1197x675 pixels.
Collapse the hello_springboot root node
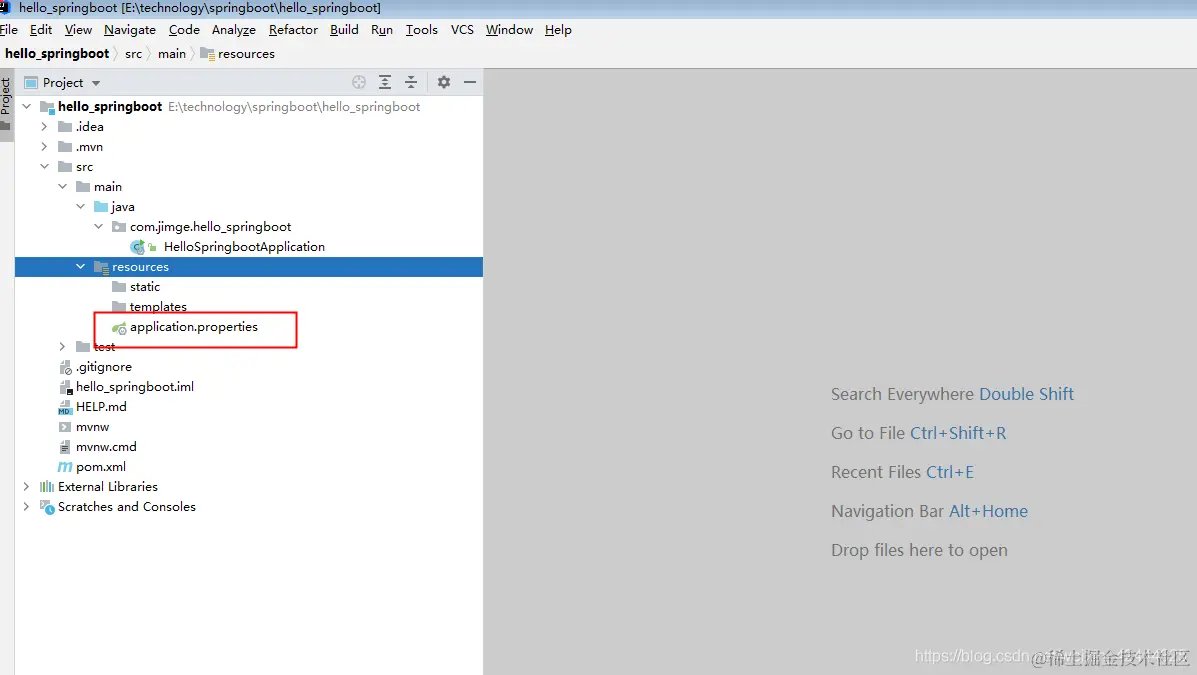27,106
